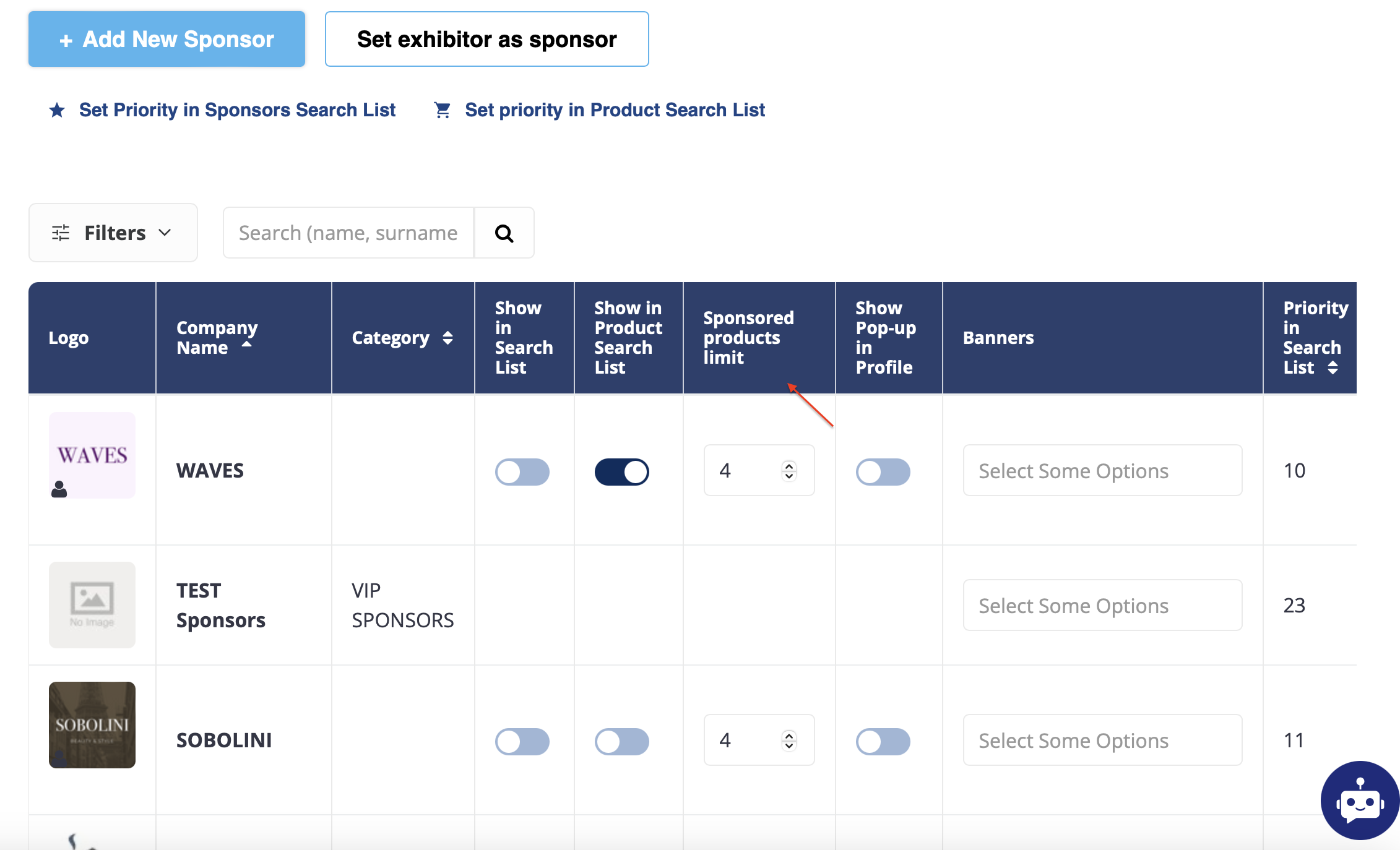1400x850 pixels.
Task: Sort by Priority in Search List arrows
Action: coord(1333,368)
